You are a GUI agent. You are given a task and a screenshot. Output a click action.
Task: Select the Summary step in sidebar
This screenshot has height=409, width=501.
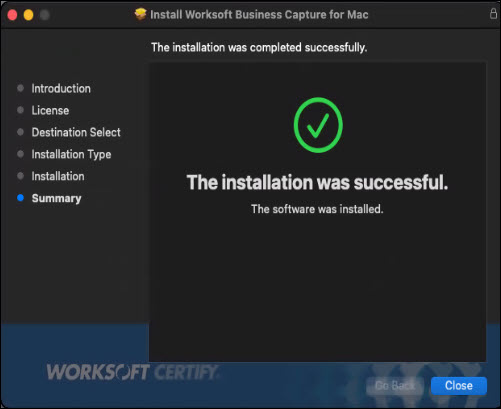57,199
